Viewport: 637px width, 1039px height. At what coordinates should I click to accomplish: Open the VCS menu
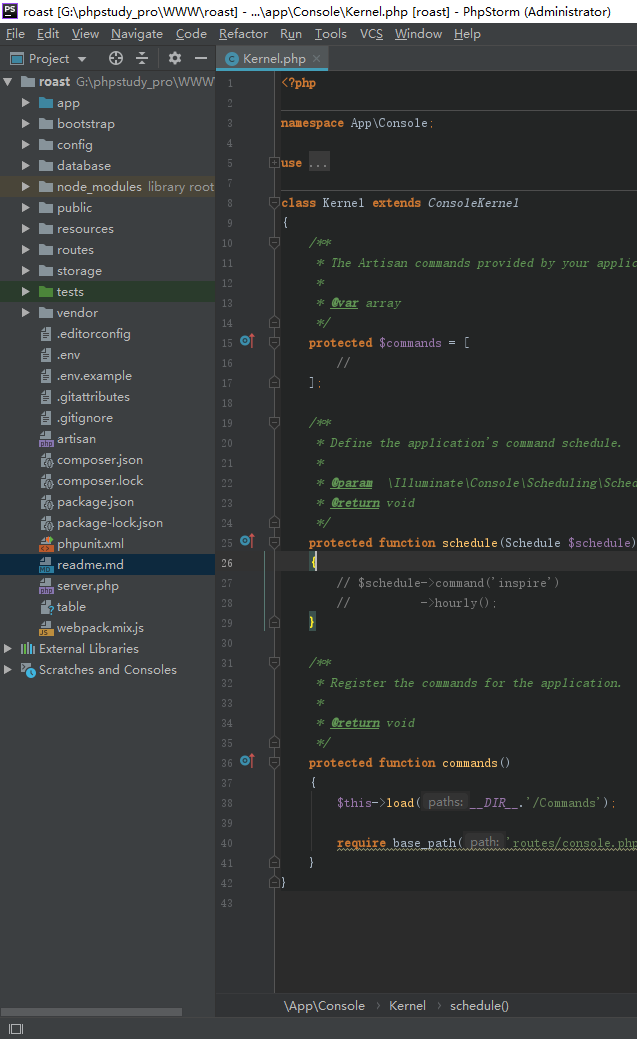click(x=371, y=33)
